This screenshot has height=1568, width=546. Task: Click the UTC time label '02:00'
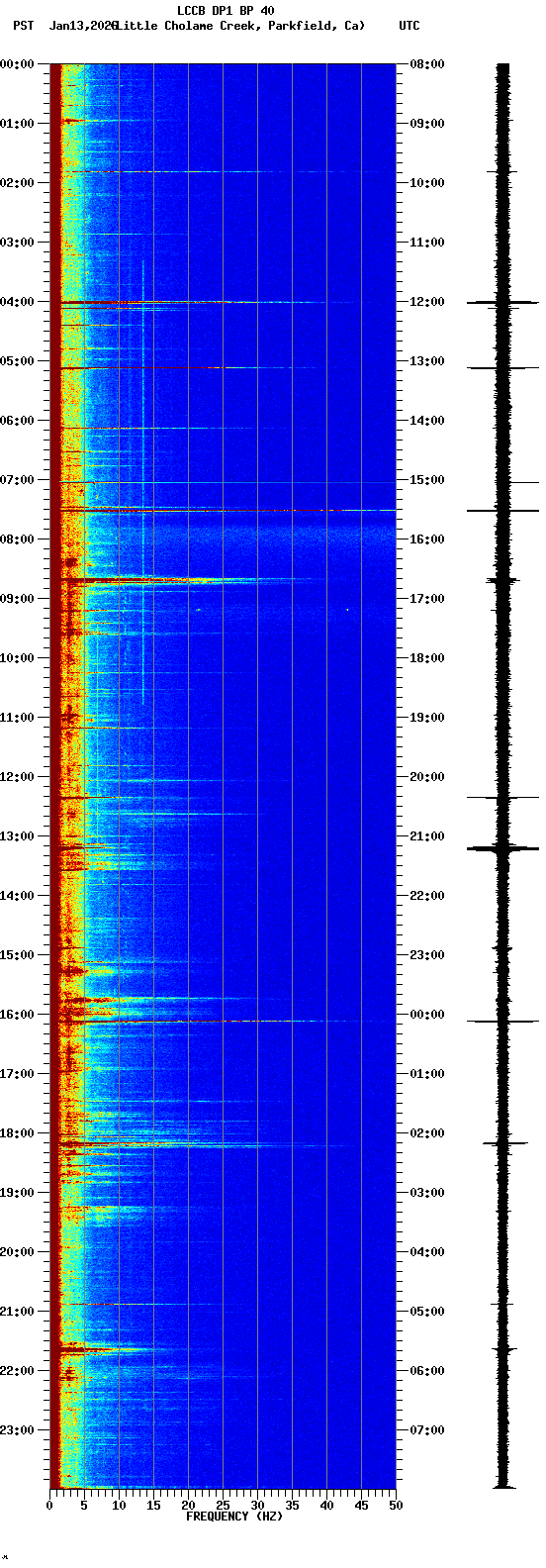coord(427,1133)
